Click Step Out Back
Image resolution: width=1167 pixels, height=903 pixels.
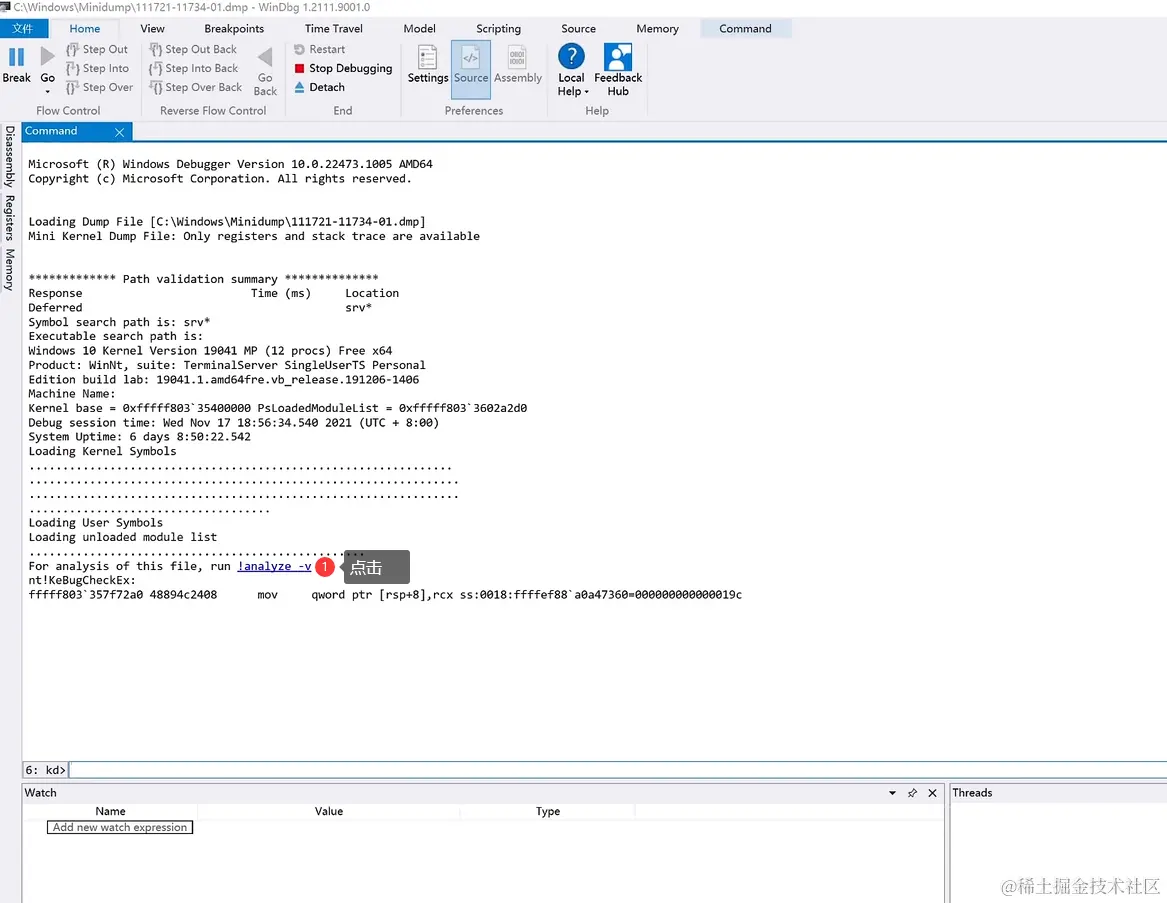pos(193,49)
